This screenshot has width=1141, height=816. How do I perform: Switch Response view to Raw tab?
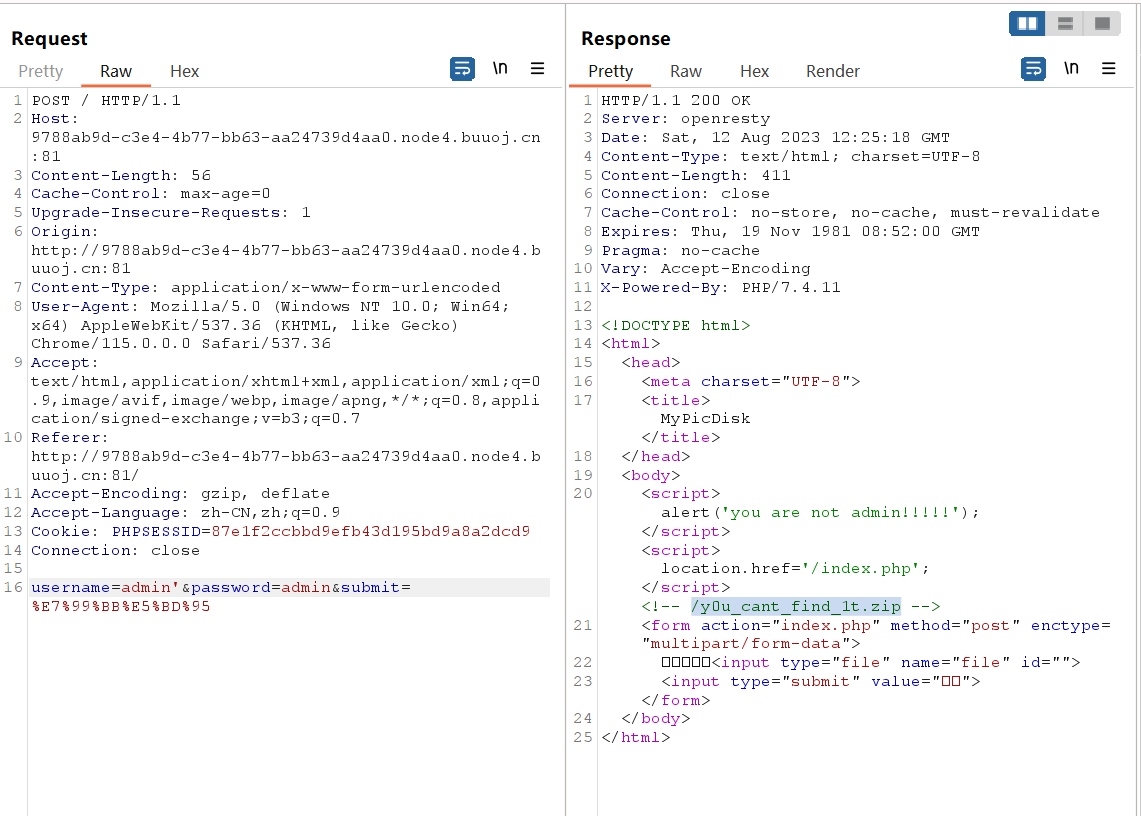pos(685,71)
